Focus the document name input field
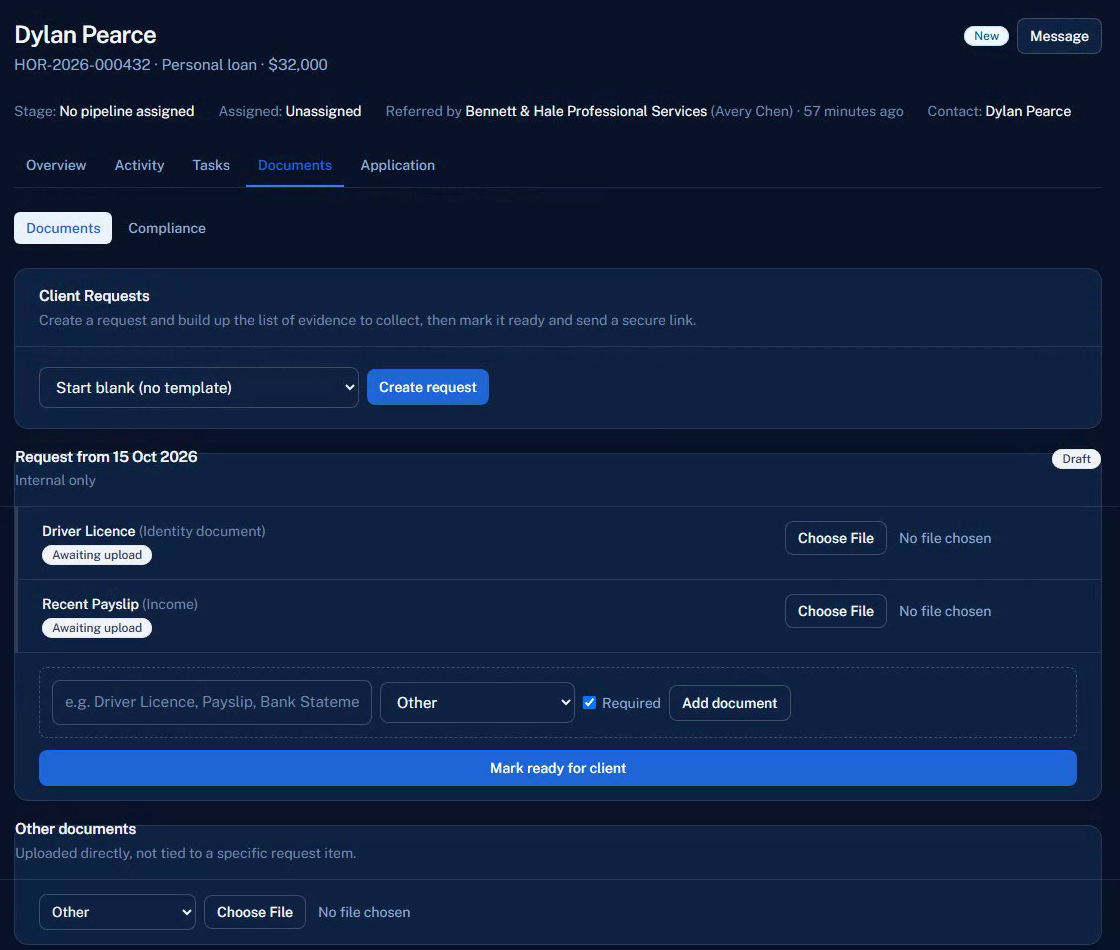1120x950 pixels. [x=211, y=702]
